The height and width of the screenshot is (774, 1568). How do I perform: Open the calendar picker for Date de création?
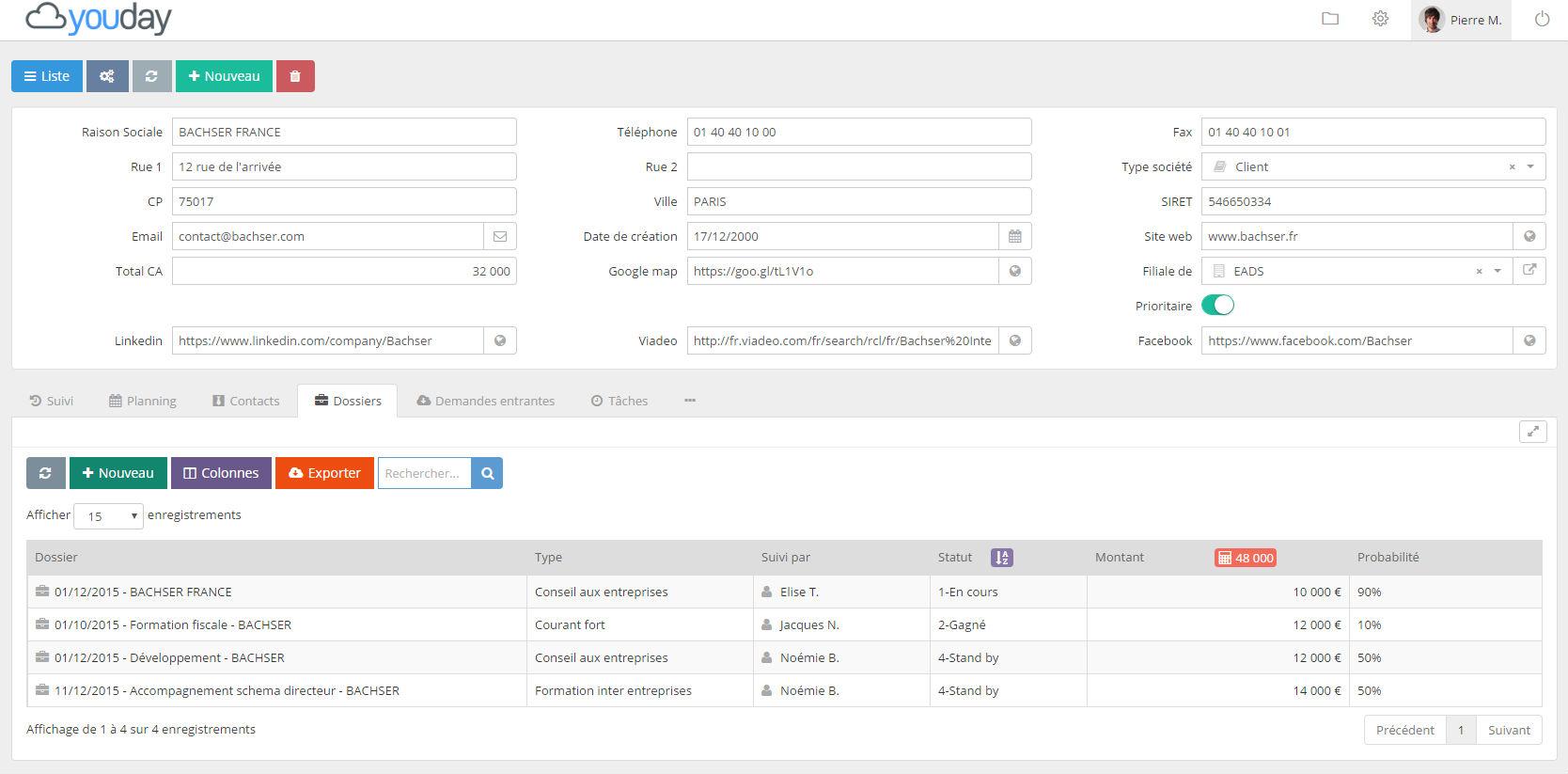1015,236
